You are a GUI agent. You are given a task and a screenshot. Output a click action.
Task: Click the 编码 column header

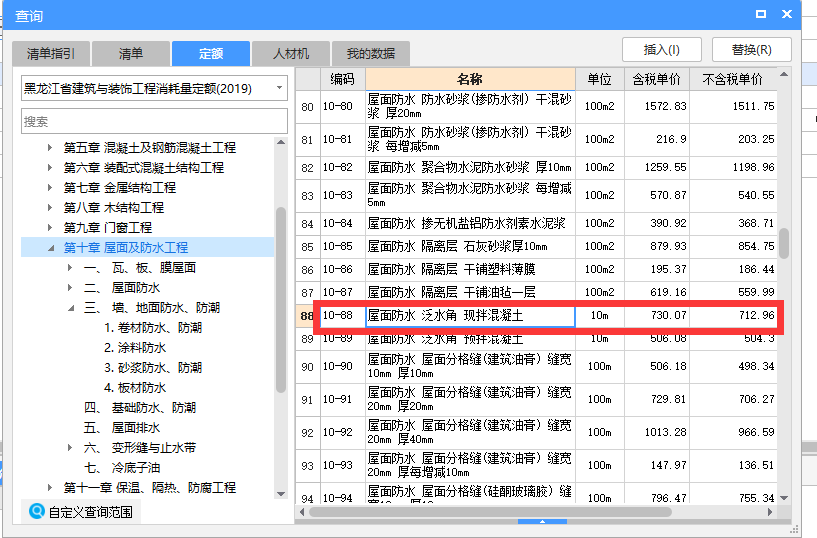342,79
